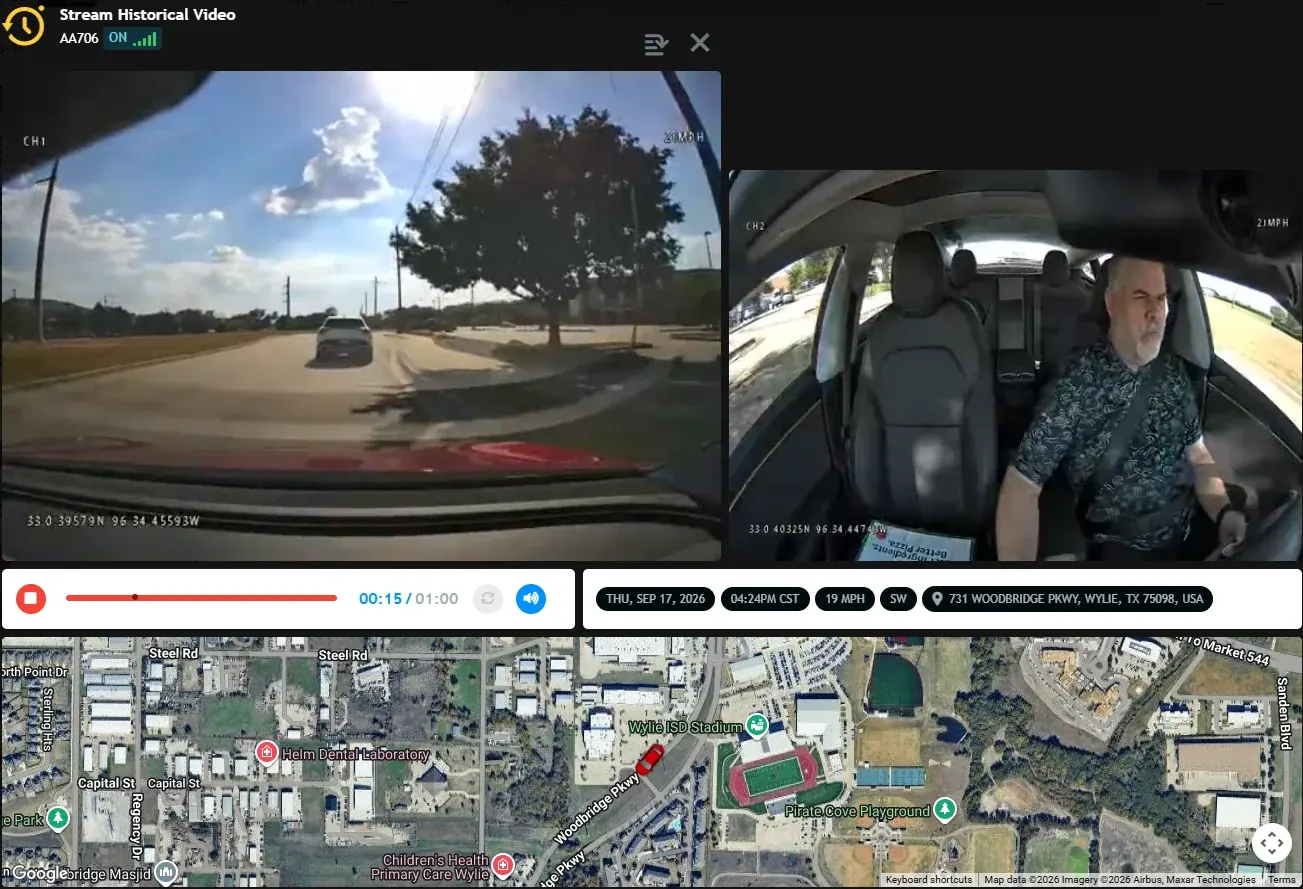This screenshot has width=1303, height=889.
Task: Click the refresh video icon
Action: pos(488,599)
